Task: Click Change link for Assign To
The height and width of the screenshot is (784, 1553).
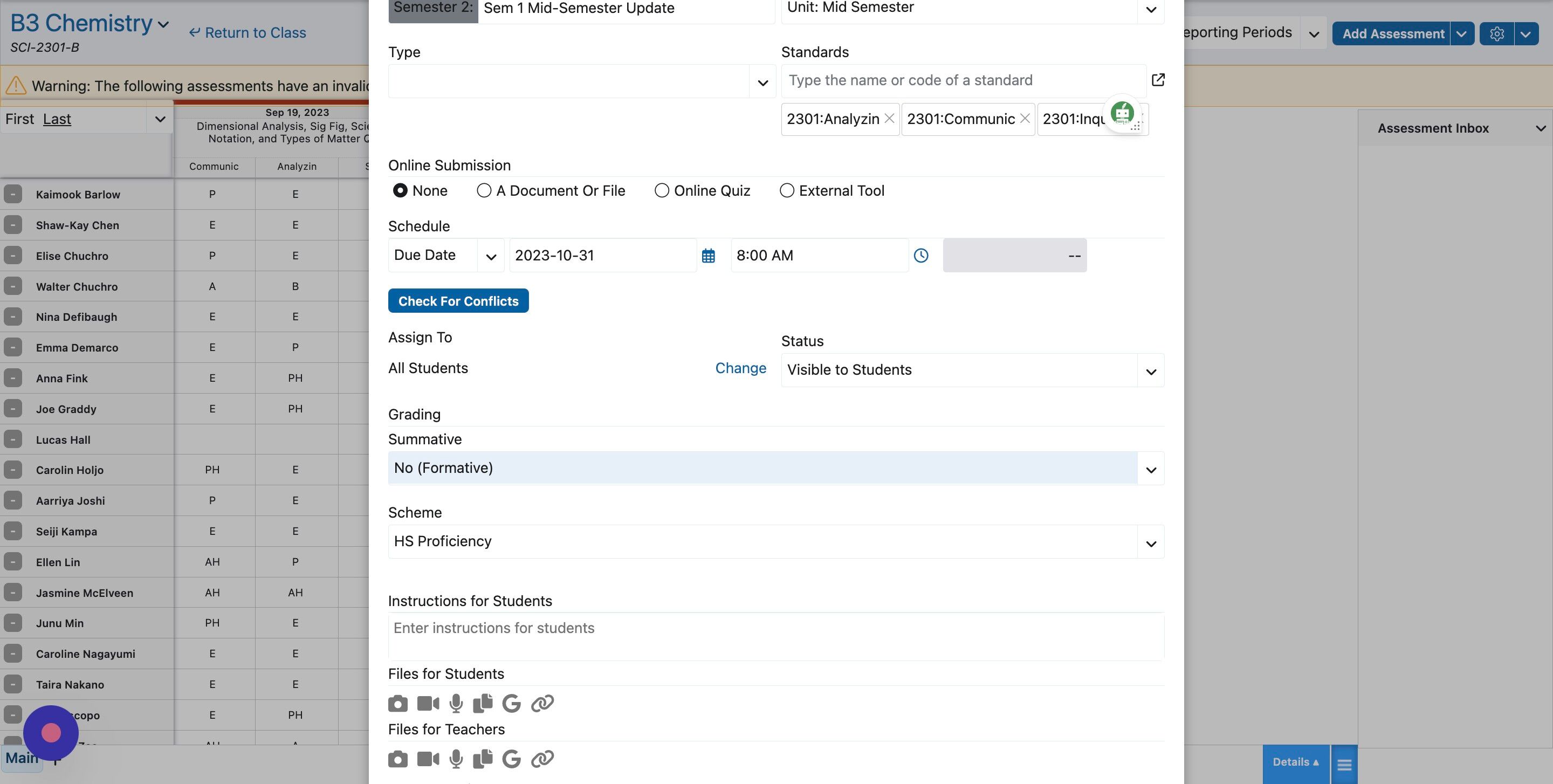Action: pos(740,368)
